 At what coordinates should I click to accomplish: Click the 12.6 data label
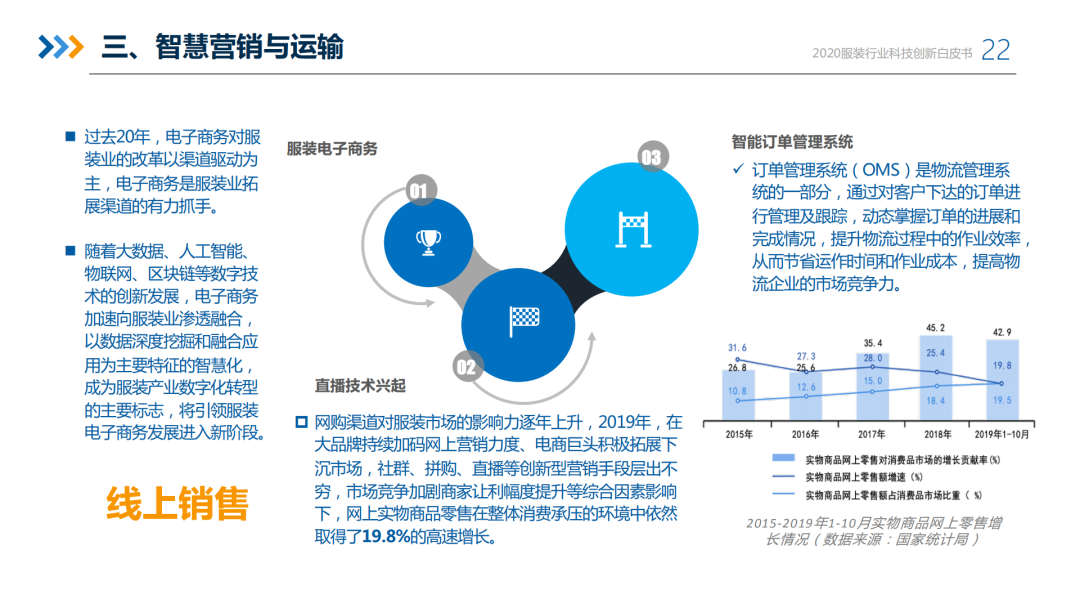click(x=806, y=388)
